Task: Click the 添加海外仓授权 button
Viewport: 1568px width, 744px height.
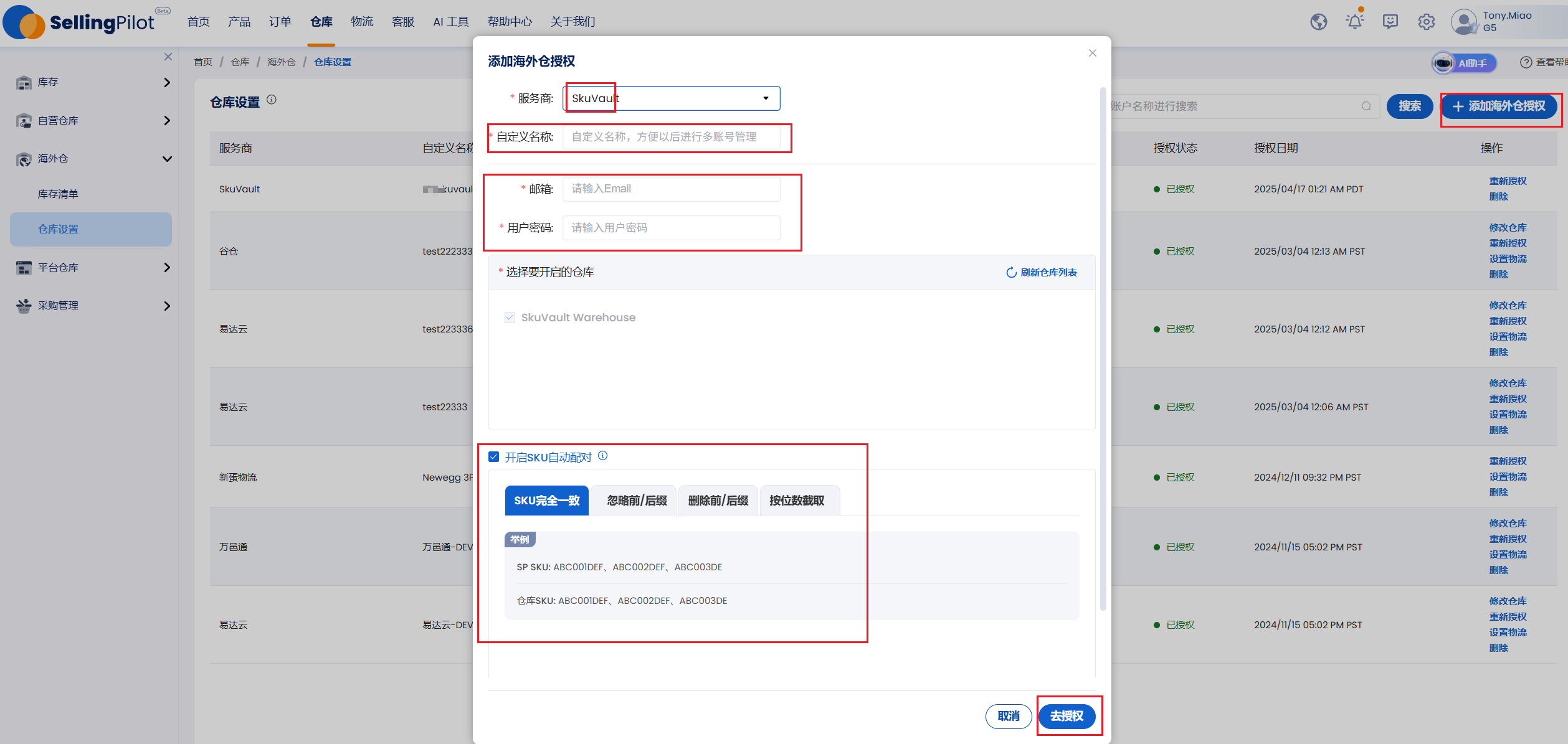Action: point(1499,106)
